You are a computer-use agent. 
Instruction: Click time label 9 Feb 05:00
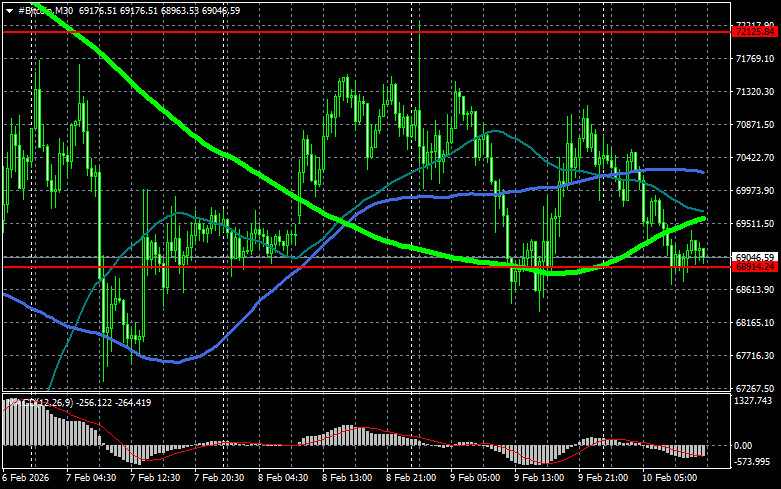475,478
